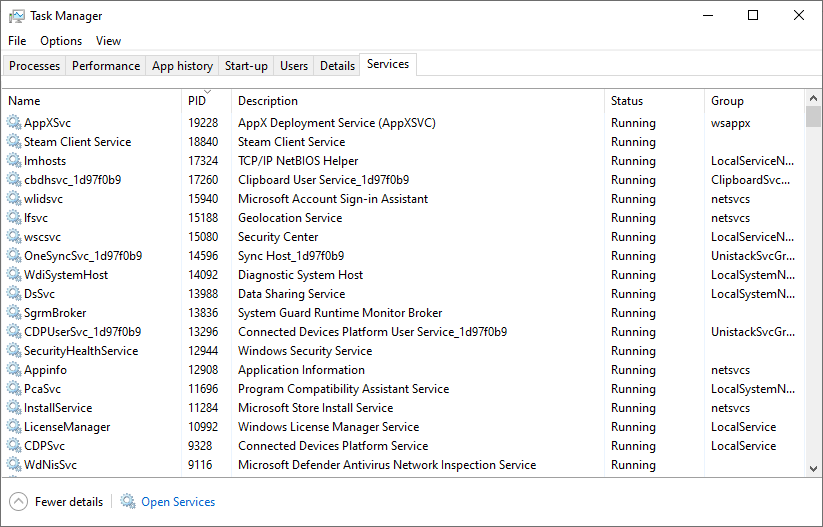Select the PcaSvc gear icon
The width and height of the screenshot is (823, 527).
click(x=14, y=389)
